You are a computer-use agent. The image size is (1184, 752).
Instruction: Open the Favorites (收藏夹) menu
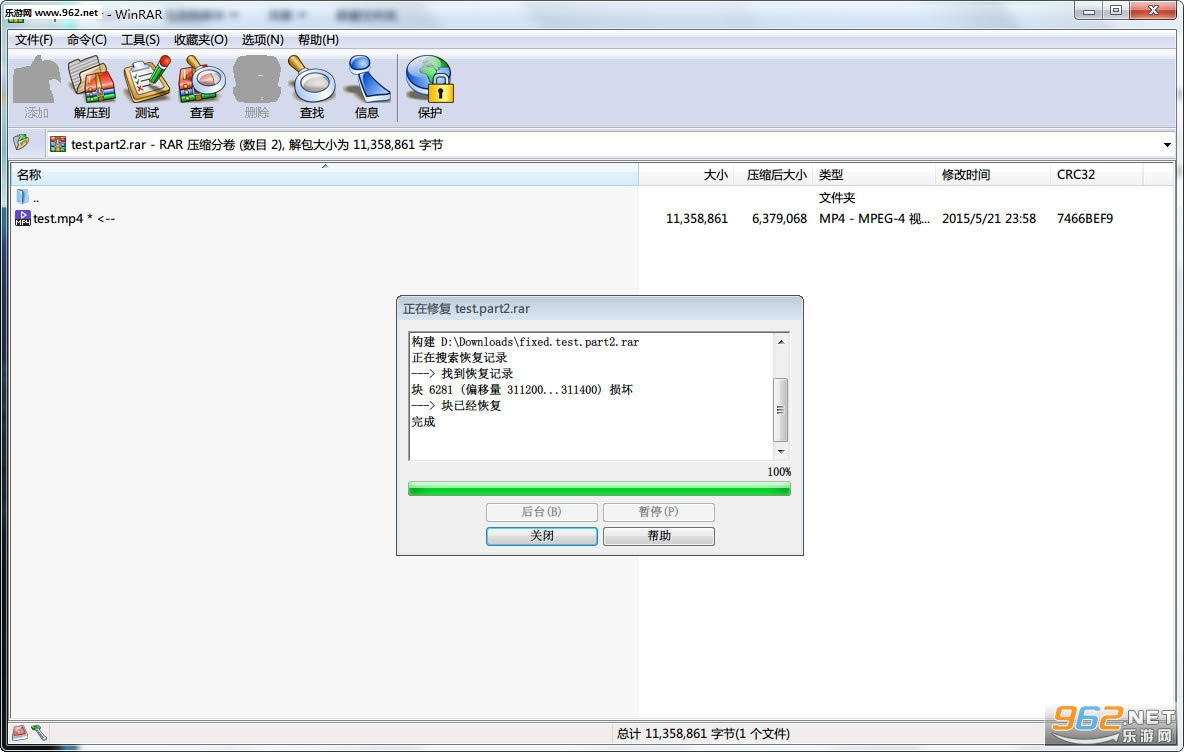[x=201, y=40]
